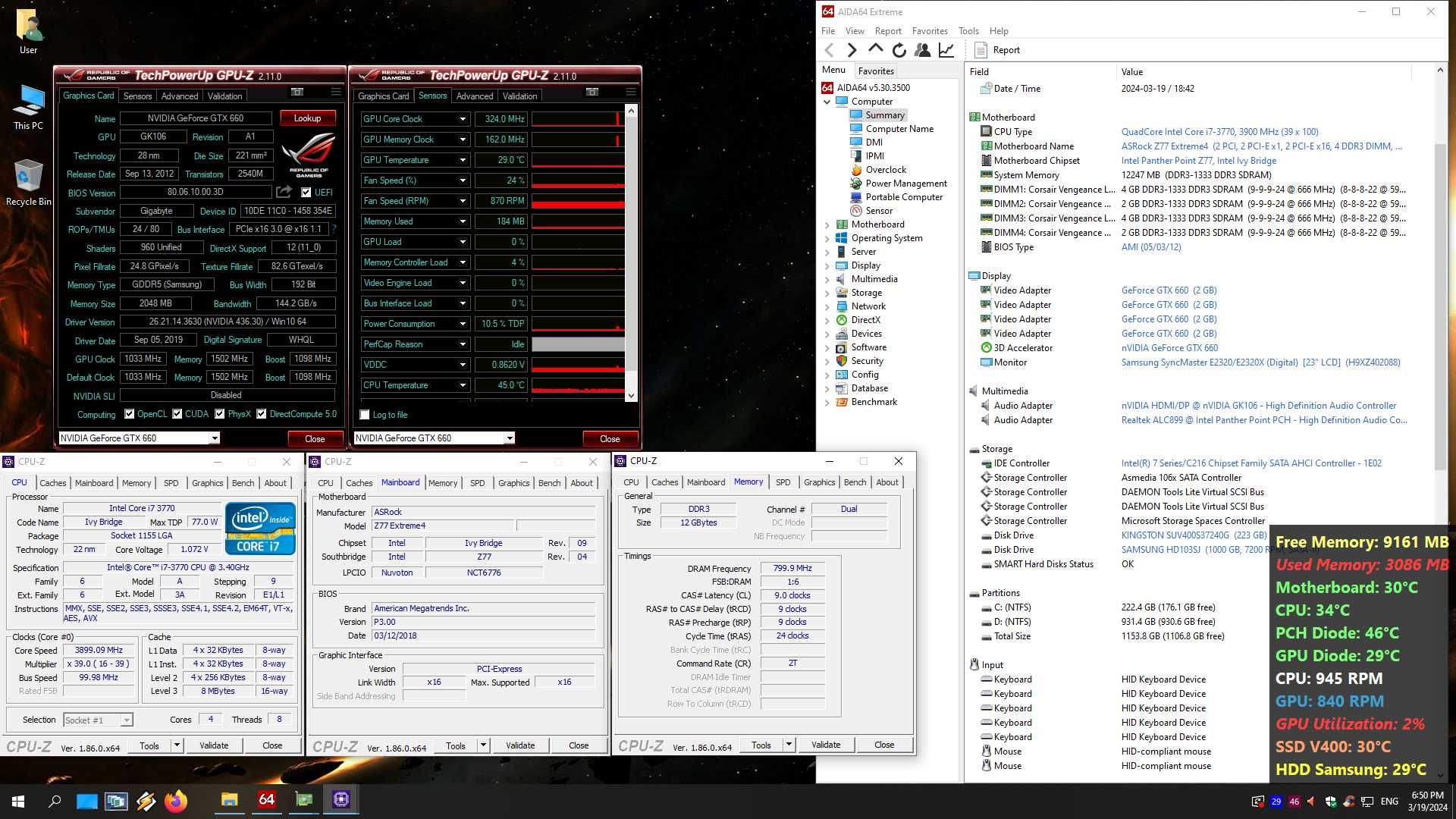Viewport: 1456px width, 819px height.
Task: Click the AIDA64 forward navigation arrow
Action: (852, 50)
